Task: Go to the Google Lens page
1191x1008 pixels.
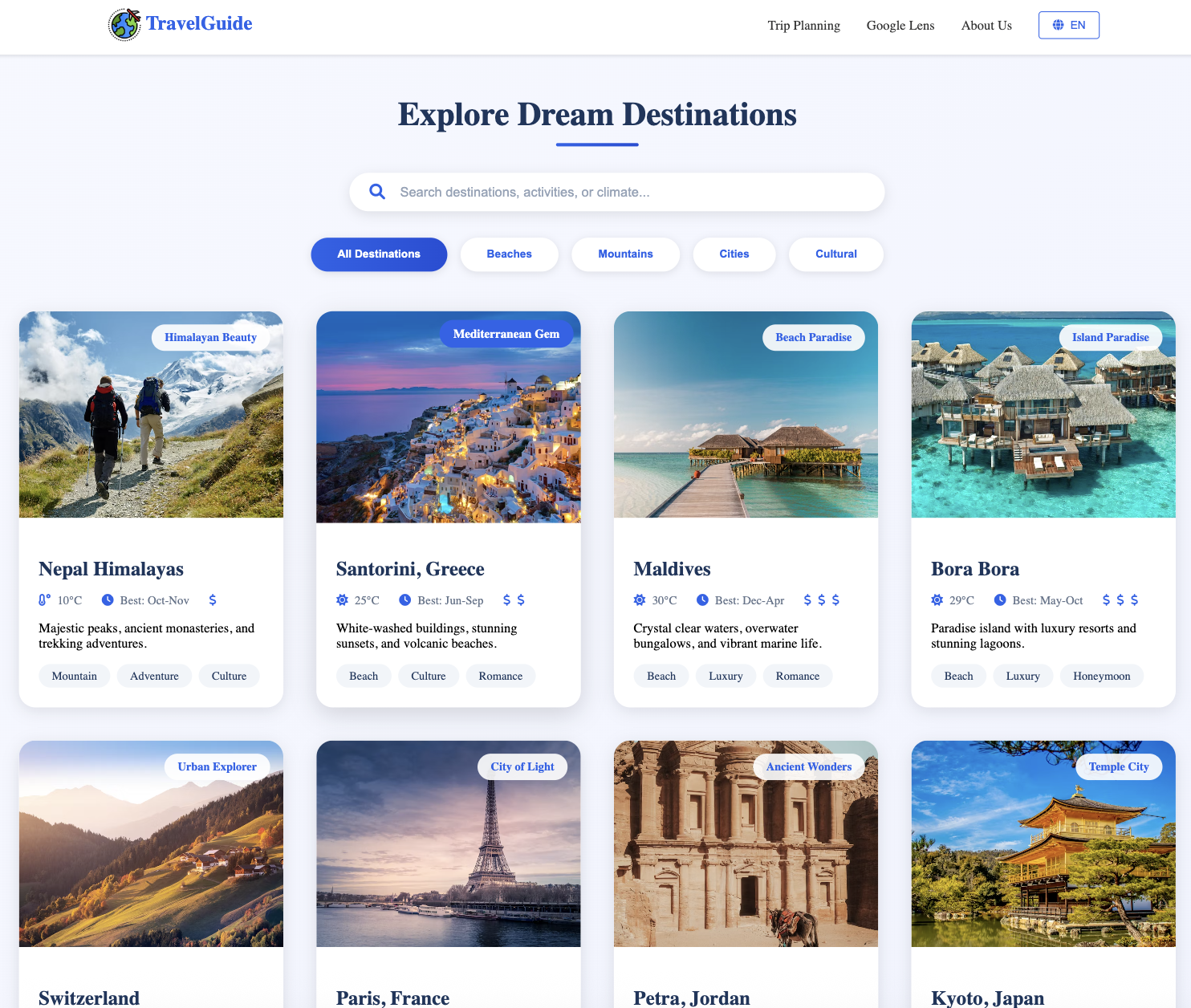Action: point(900,26)
